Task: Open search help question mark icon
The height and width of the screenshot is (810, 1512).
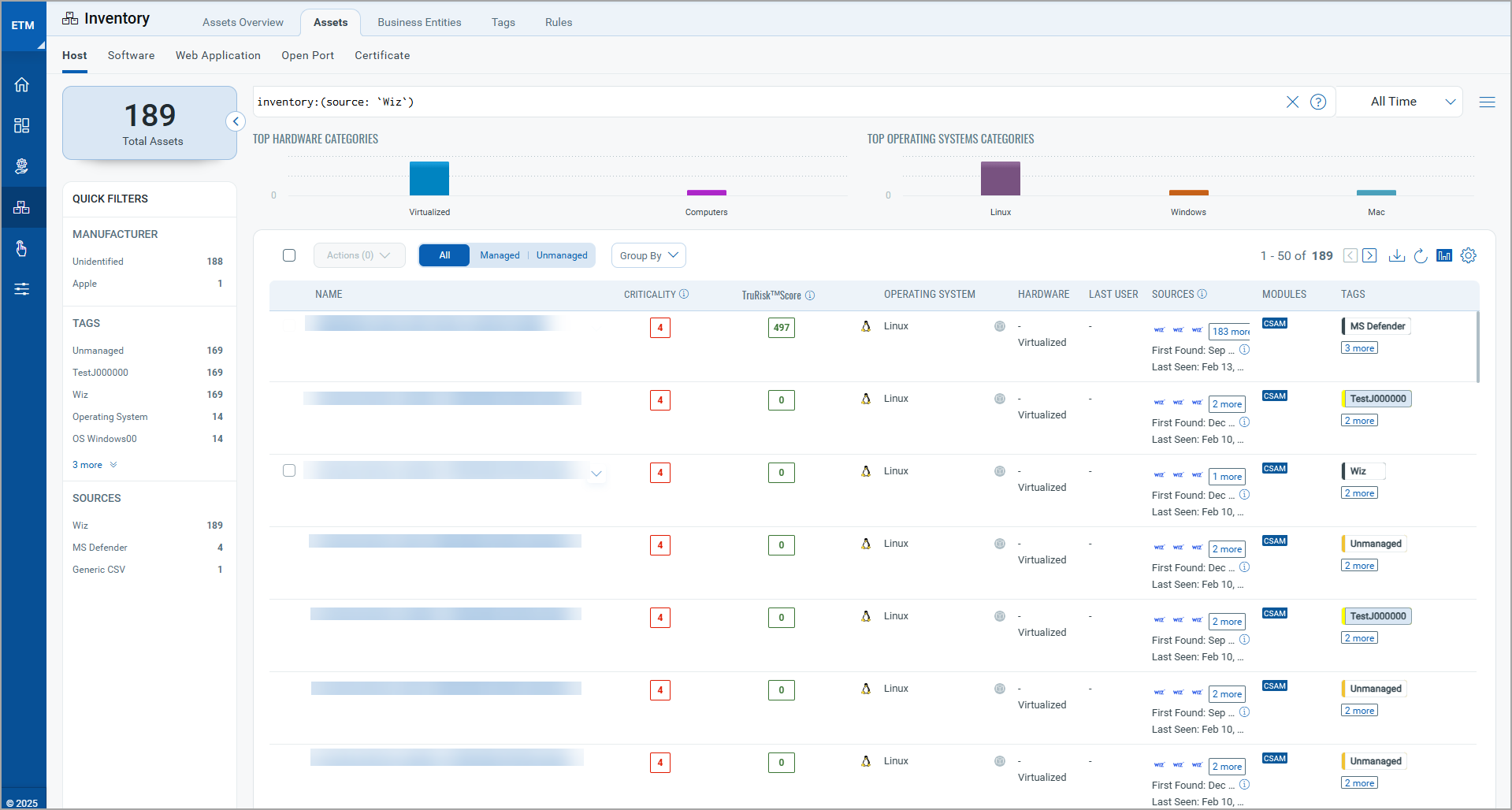Action: 1317,102
